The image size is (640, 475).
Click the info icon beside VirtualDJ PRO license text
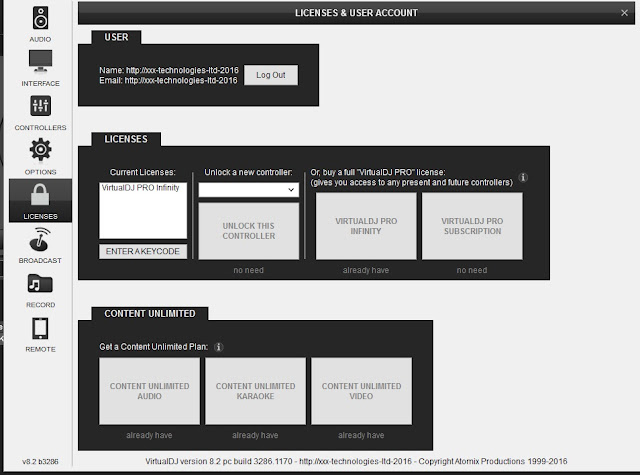click(x=523, y=178)
